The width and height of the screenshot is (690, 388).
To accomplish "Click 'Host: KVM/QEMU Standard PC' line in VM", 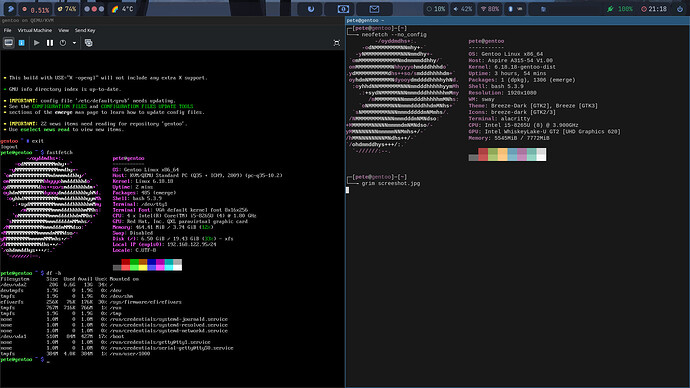I will (197, 176).
